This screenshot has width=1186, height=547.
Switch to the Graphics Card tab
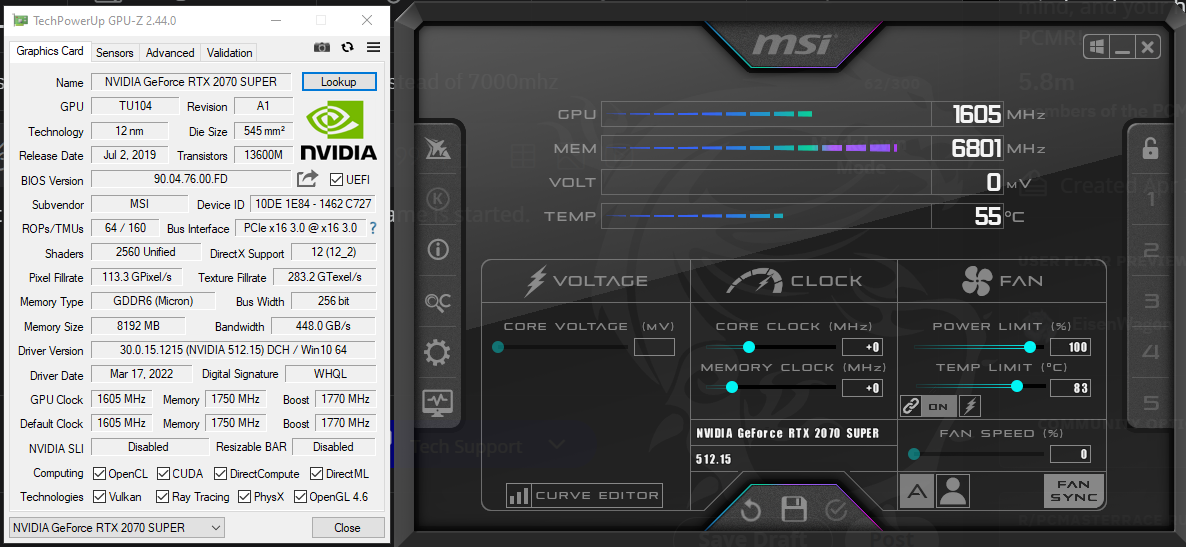tap(50, 51)
